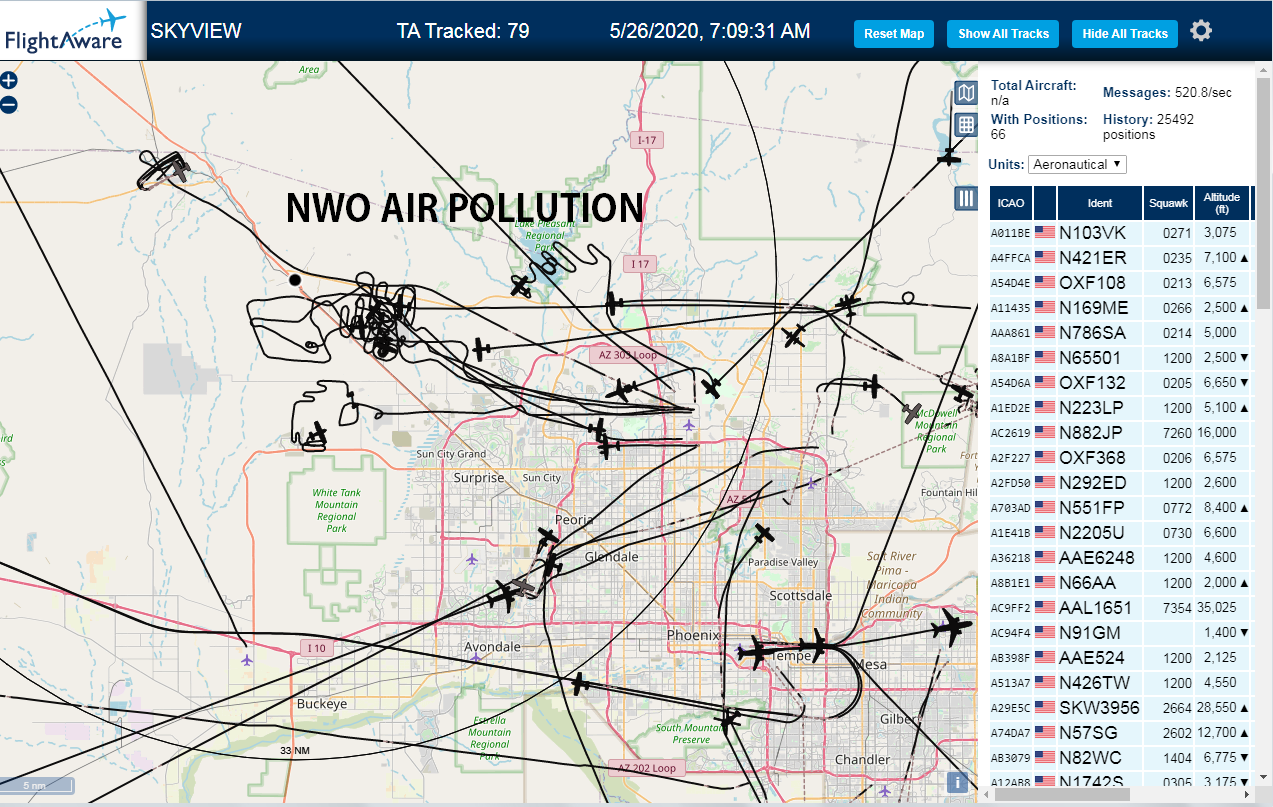Sort table by Squawk column

(1168, 203)
